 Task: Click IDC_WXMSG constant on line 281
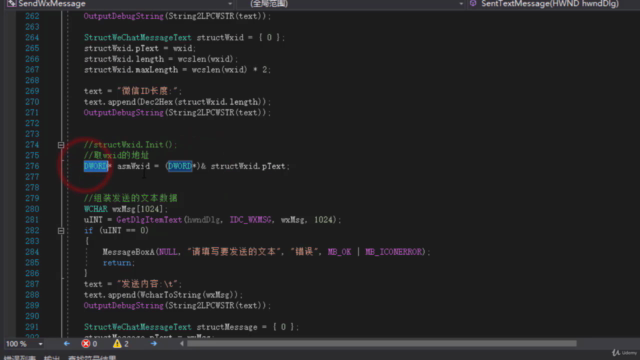click(x=250, y=220)
